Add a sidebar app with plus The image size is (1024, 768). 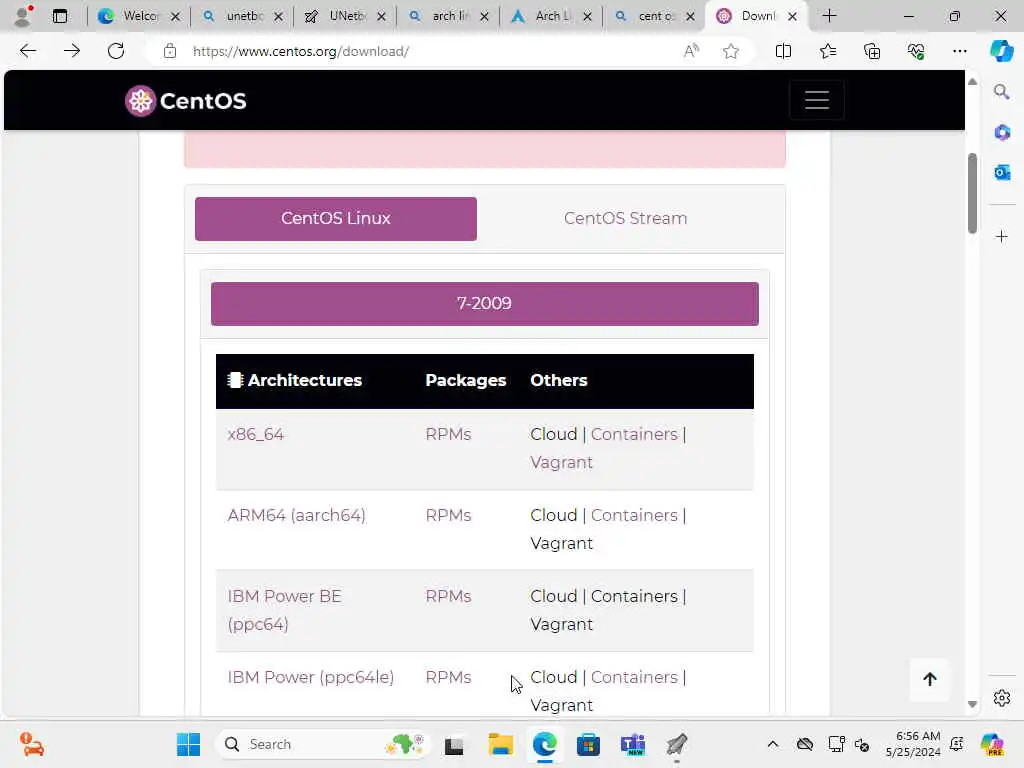(1002, 236)
